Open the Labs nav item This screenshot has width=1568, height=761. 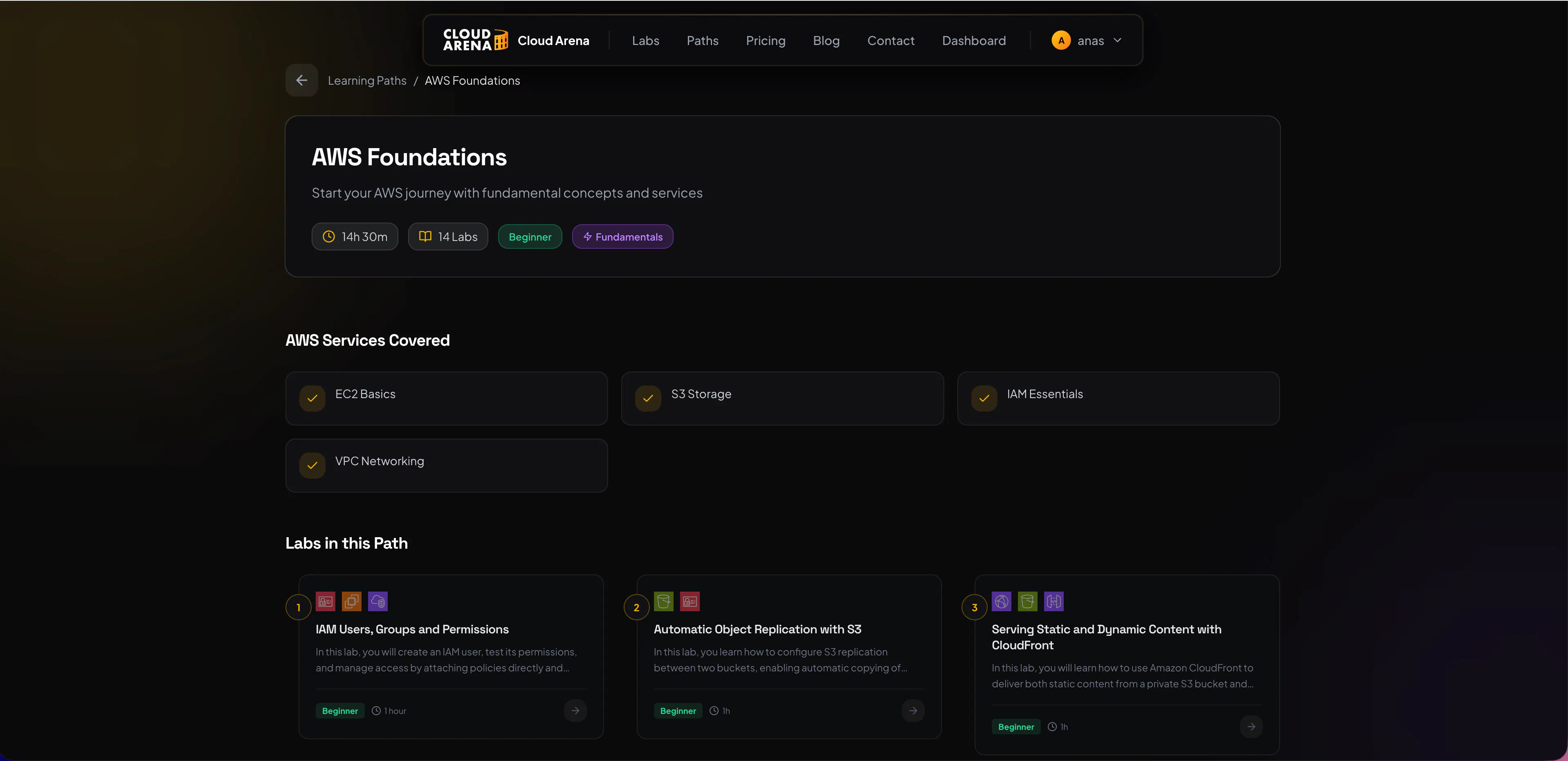[x=646, y=40]
